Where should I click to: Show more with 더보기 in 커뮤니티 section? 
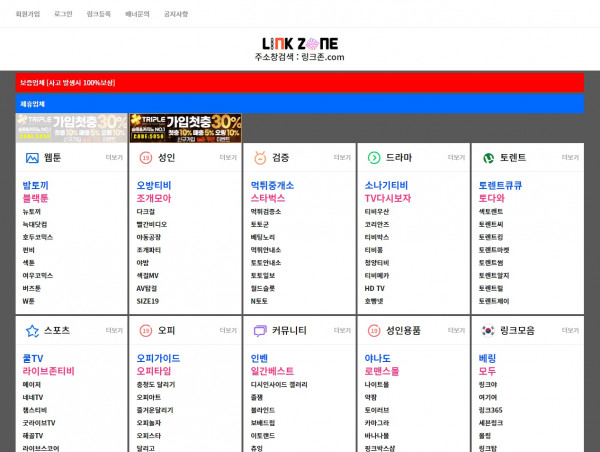point(341,330)
